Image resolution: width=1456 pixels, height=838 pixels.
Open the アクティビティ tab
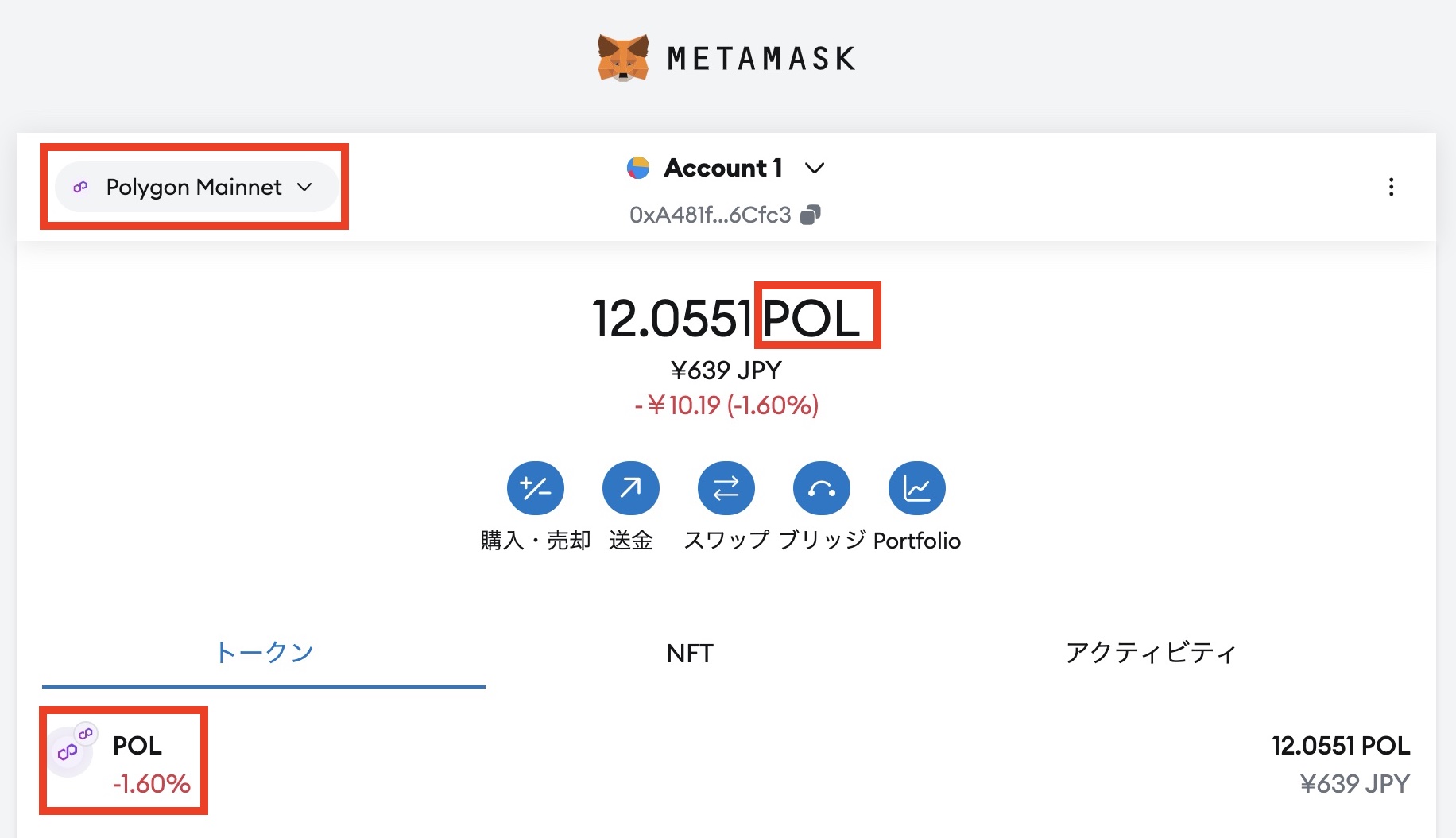[x=1151, y=653]
